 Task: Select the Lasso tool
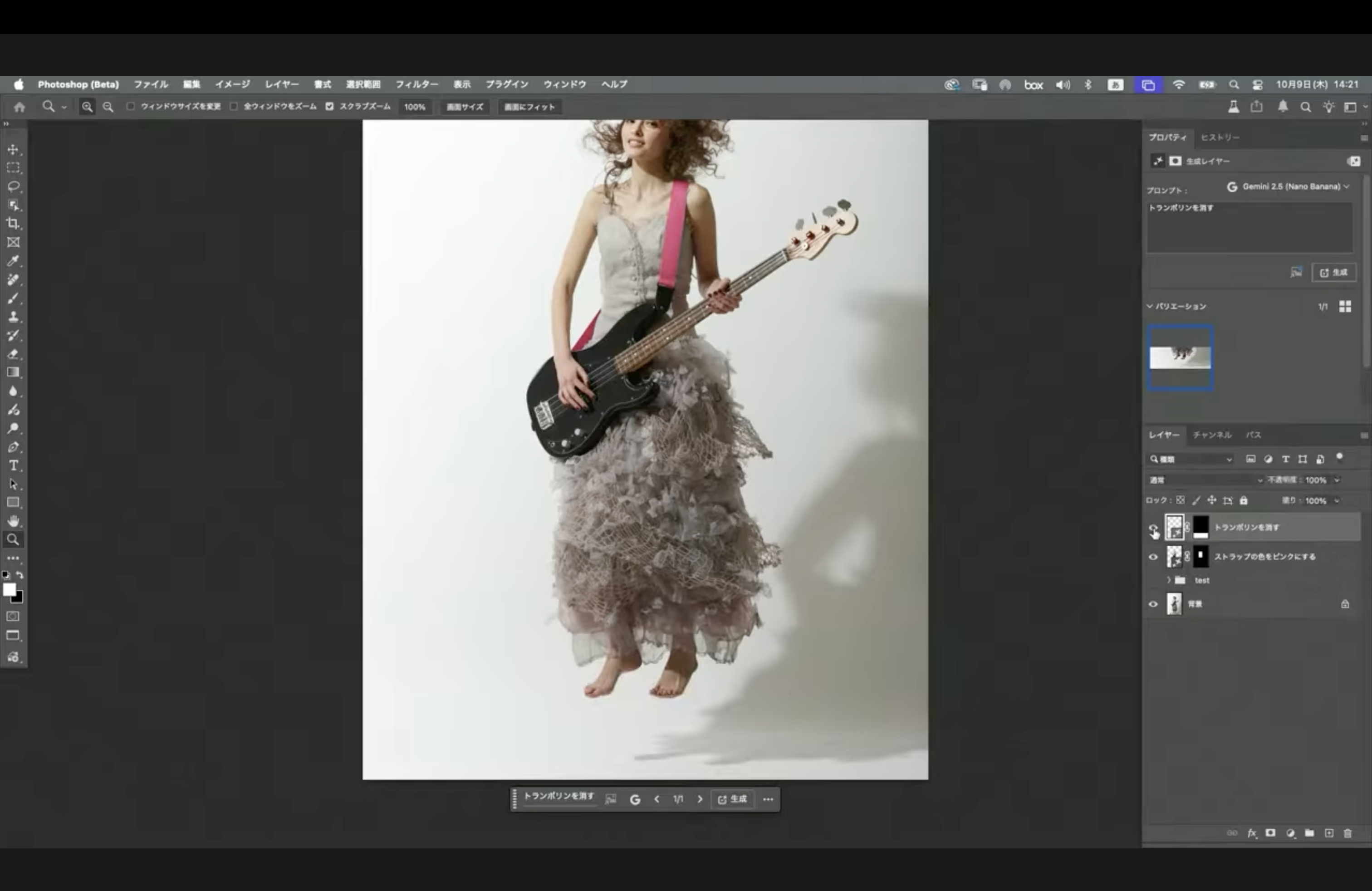(13, 187)
